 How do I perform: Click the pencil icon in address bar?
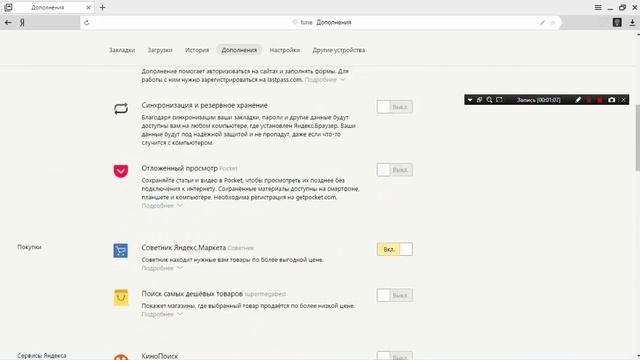[542, 23]
